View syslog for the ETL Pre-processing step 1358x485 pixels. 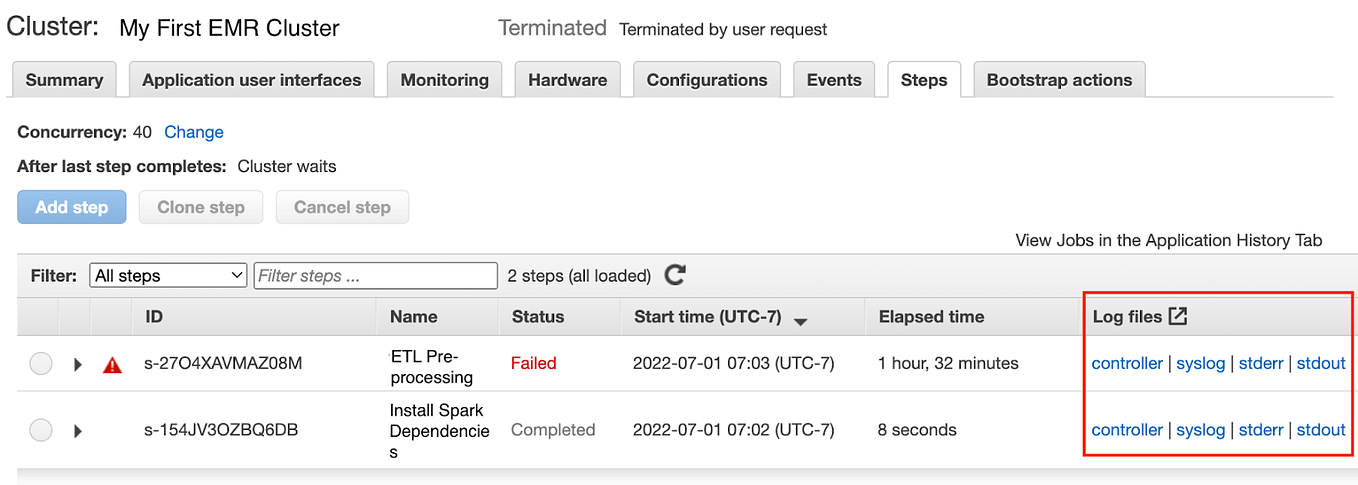click(1200, 363)
